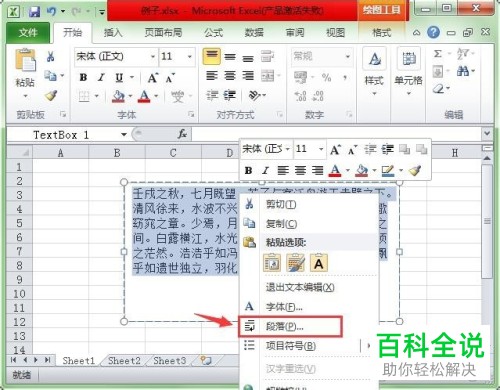Switch to Sheet3 worksheet tab
The image size is (500, 390).
(169, 361)
